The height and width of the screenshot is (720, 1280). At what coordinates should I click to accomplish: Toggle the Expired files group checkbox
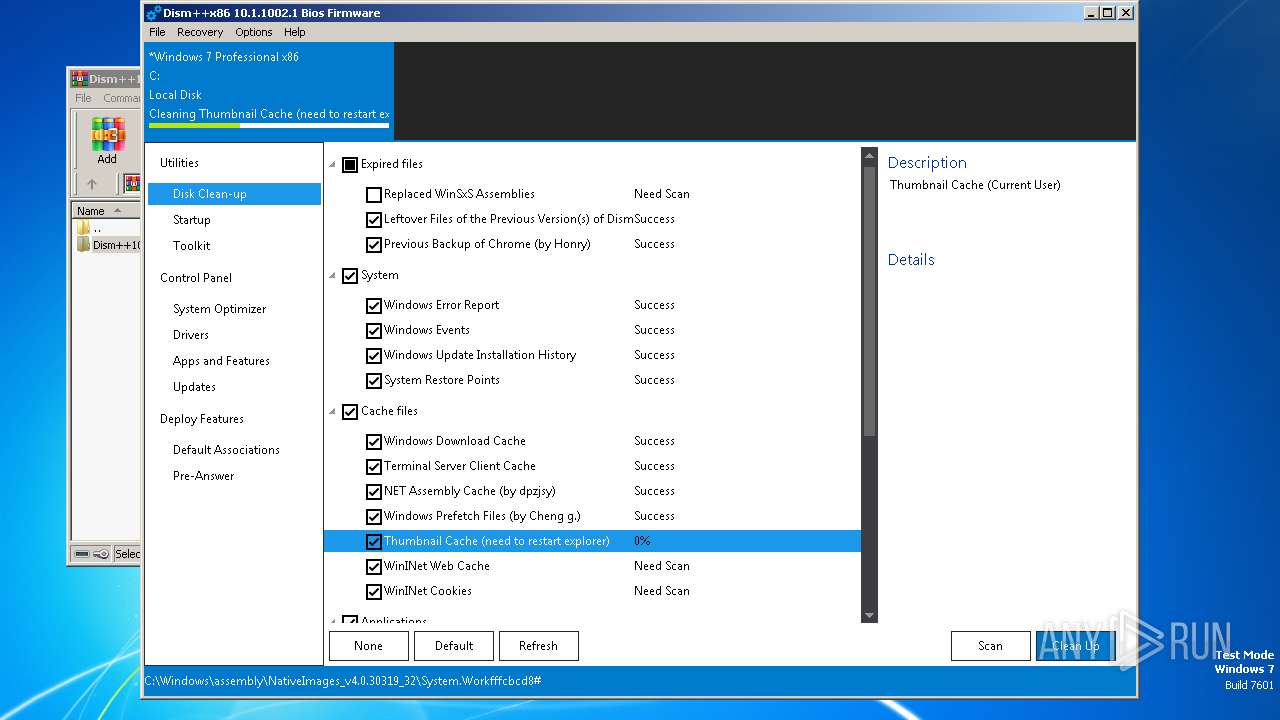tap(350, 165)
